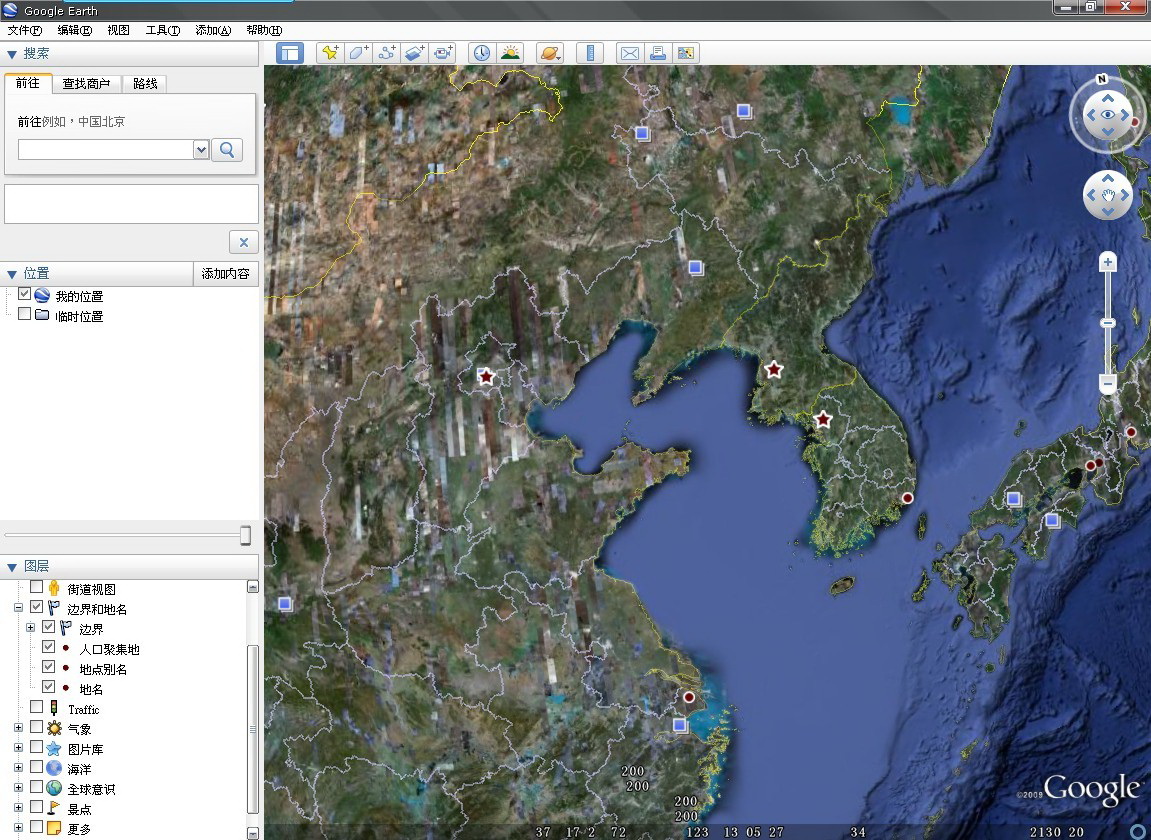Select the Add Polygon tool
1151x840 pixels.
(x=358, y=52)
